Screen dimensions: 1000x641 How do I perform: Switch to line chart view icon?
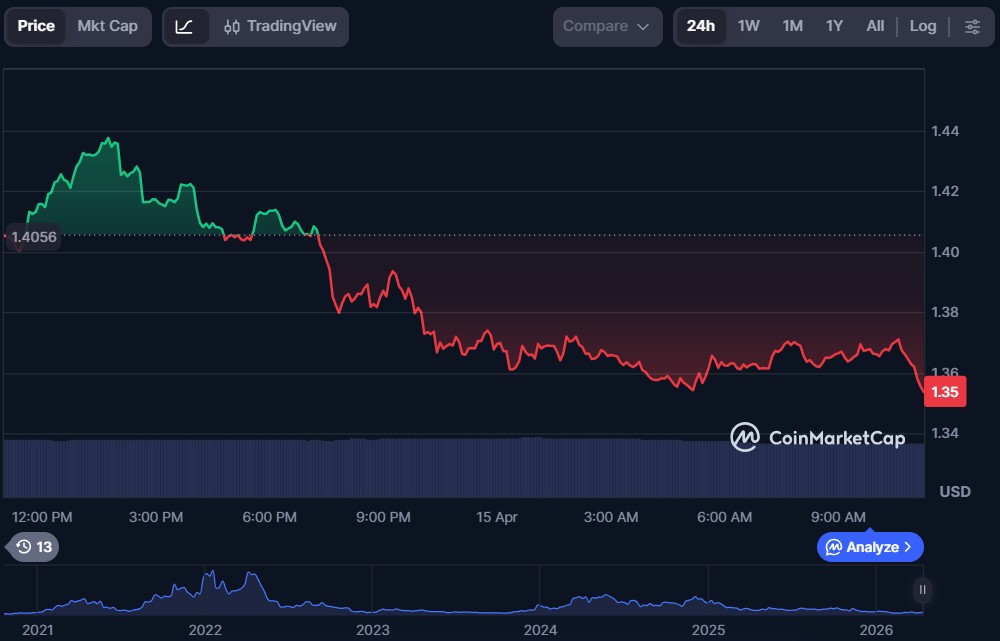(x=185, y=27)
